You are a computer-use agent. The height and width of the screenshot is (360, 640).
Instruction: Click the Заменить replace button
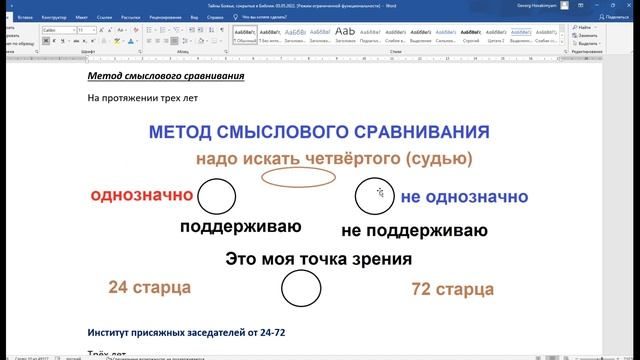click(x=585, y=36)
